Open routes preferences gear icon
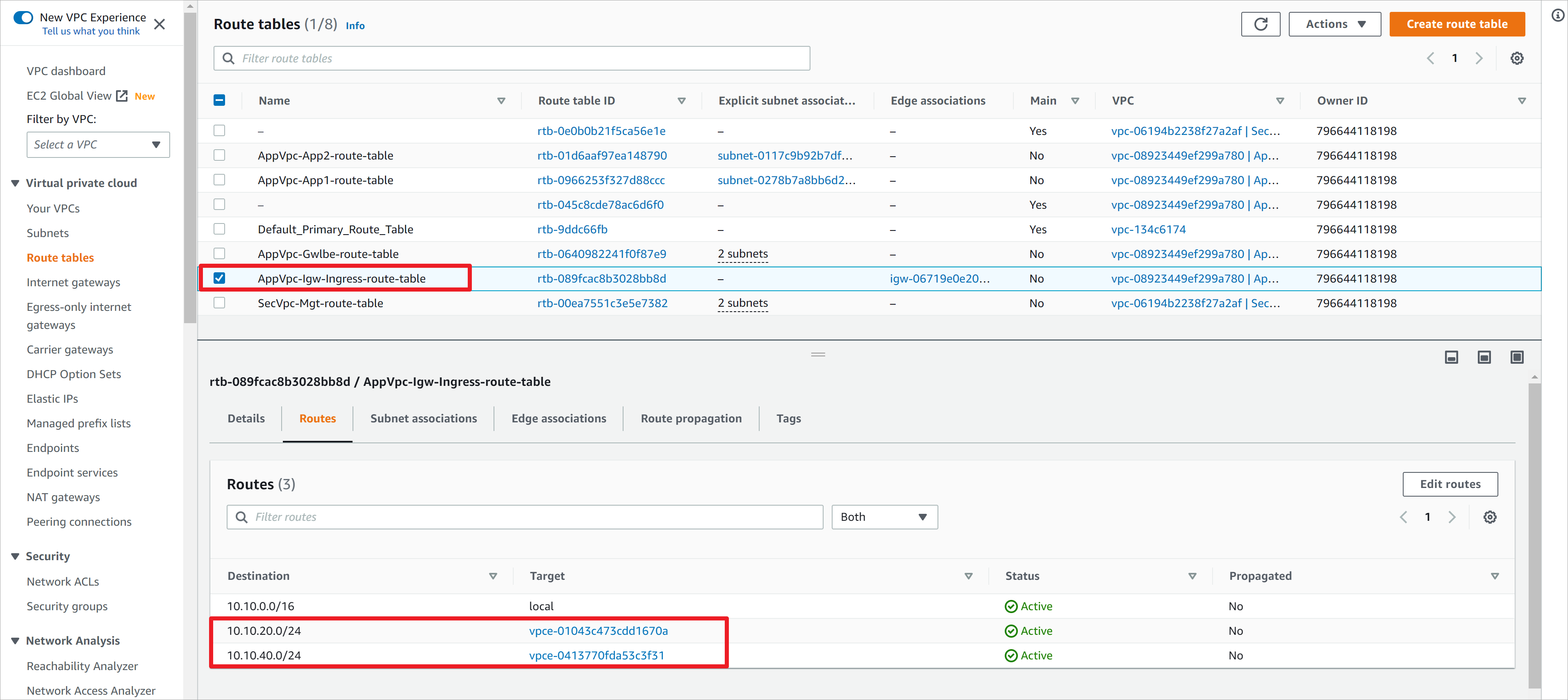Screen dimensions: 1568x700 tap(1489, 517)
